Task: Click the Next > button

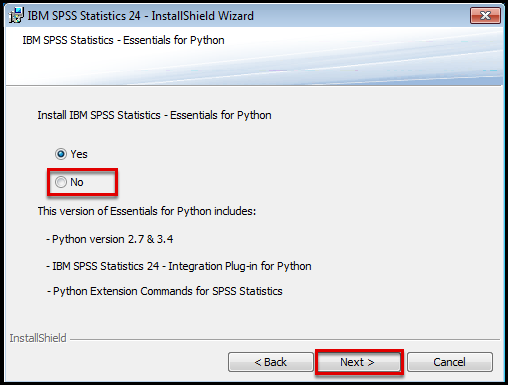Action: [x=359, y=362]
